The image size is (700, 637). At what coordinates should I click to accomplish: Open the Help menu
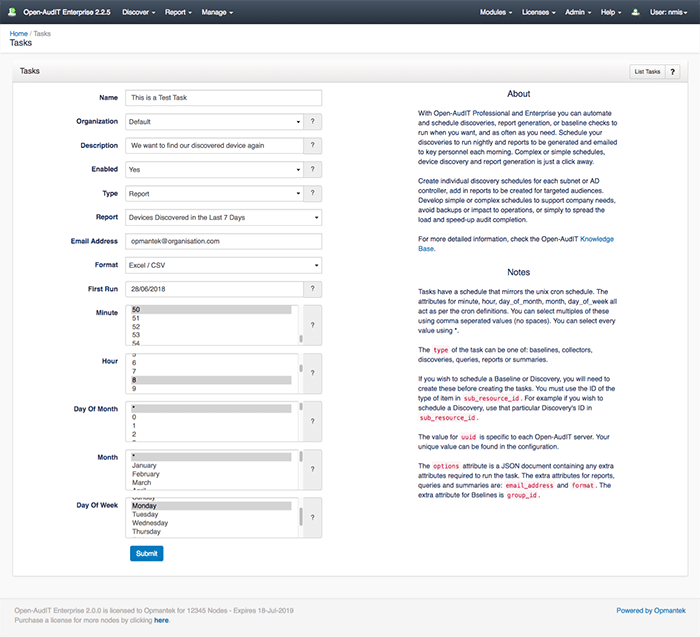coord(611,12)
